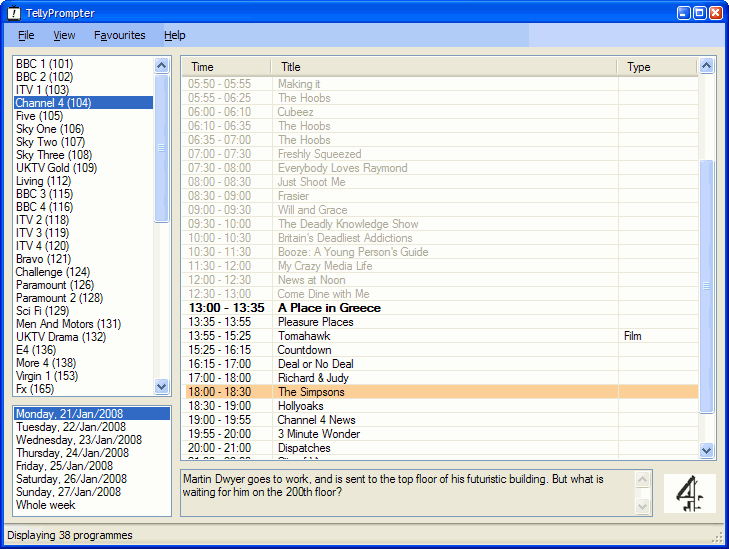Select Paramount 2 (128) channel
The height and width of the screenshot is (549, 729).
point(84,298)
